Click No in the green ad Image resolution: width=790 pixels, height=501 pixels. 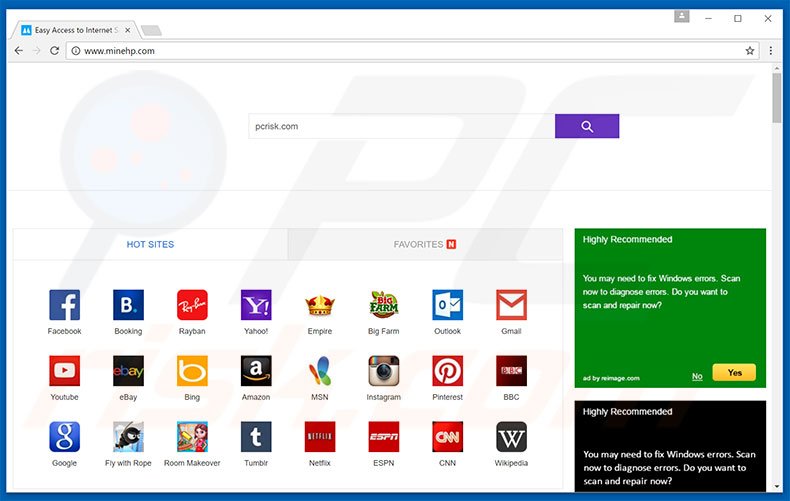click(x=697, y=377)
